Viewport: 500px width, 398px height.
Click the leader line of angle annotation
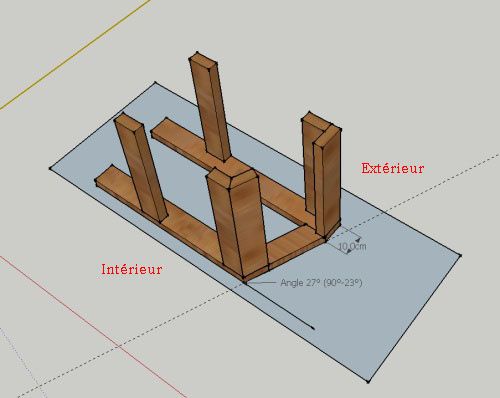[262, 283]
